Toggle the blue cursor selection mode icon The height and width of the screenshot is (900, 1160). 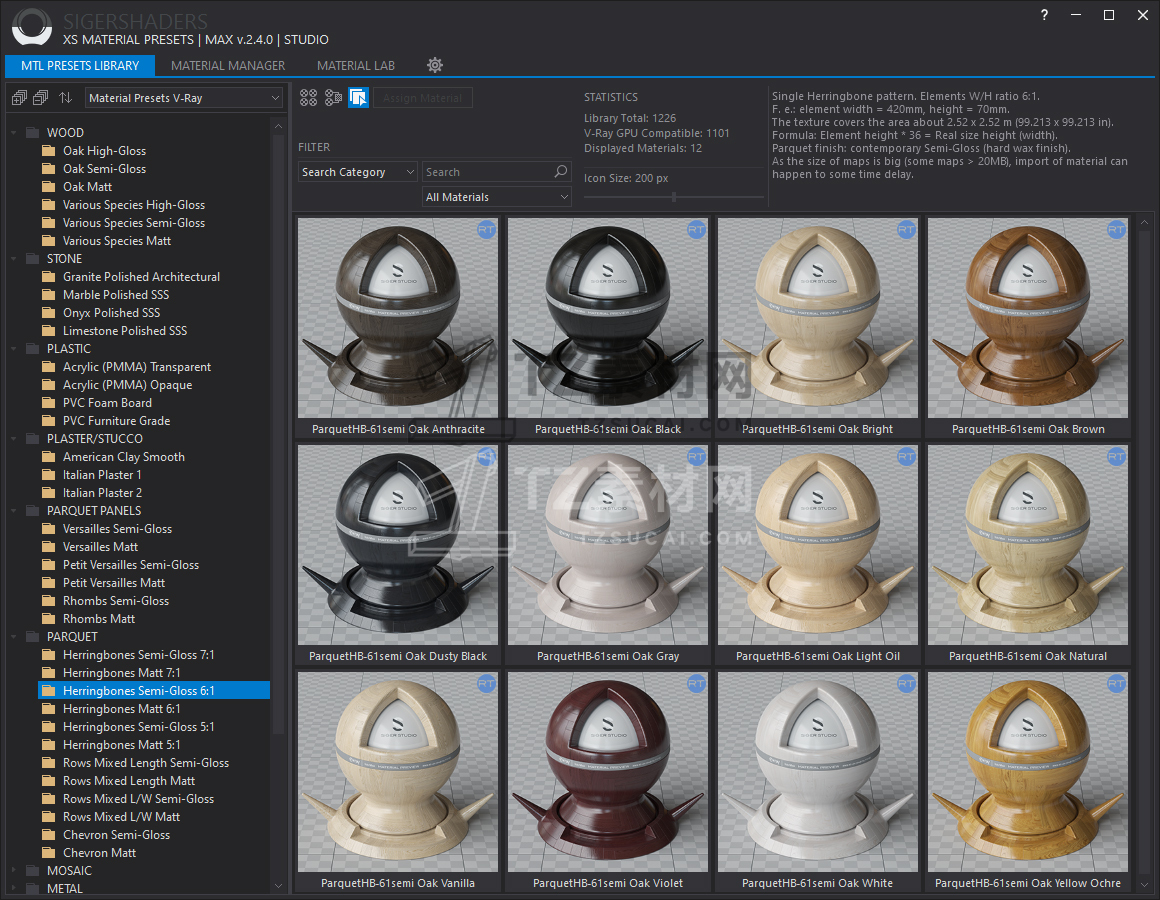pos(359,98)
